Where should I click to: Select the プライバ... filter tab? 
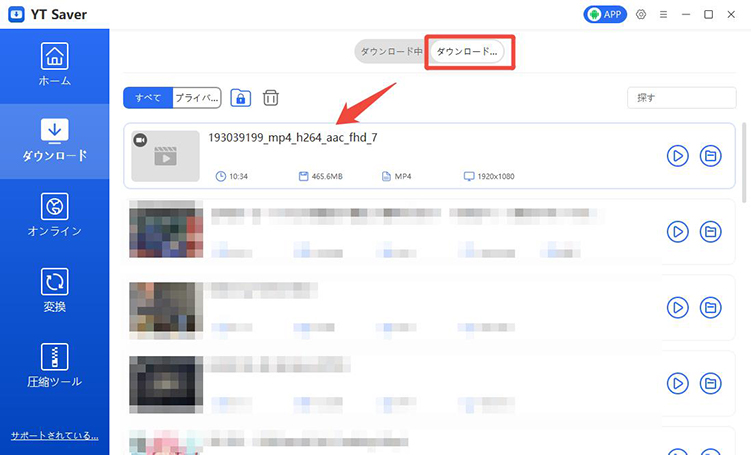tap(196, 98)
